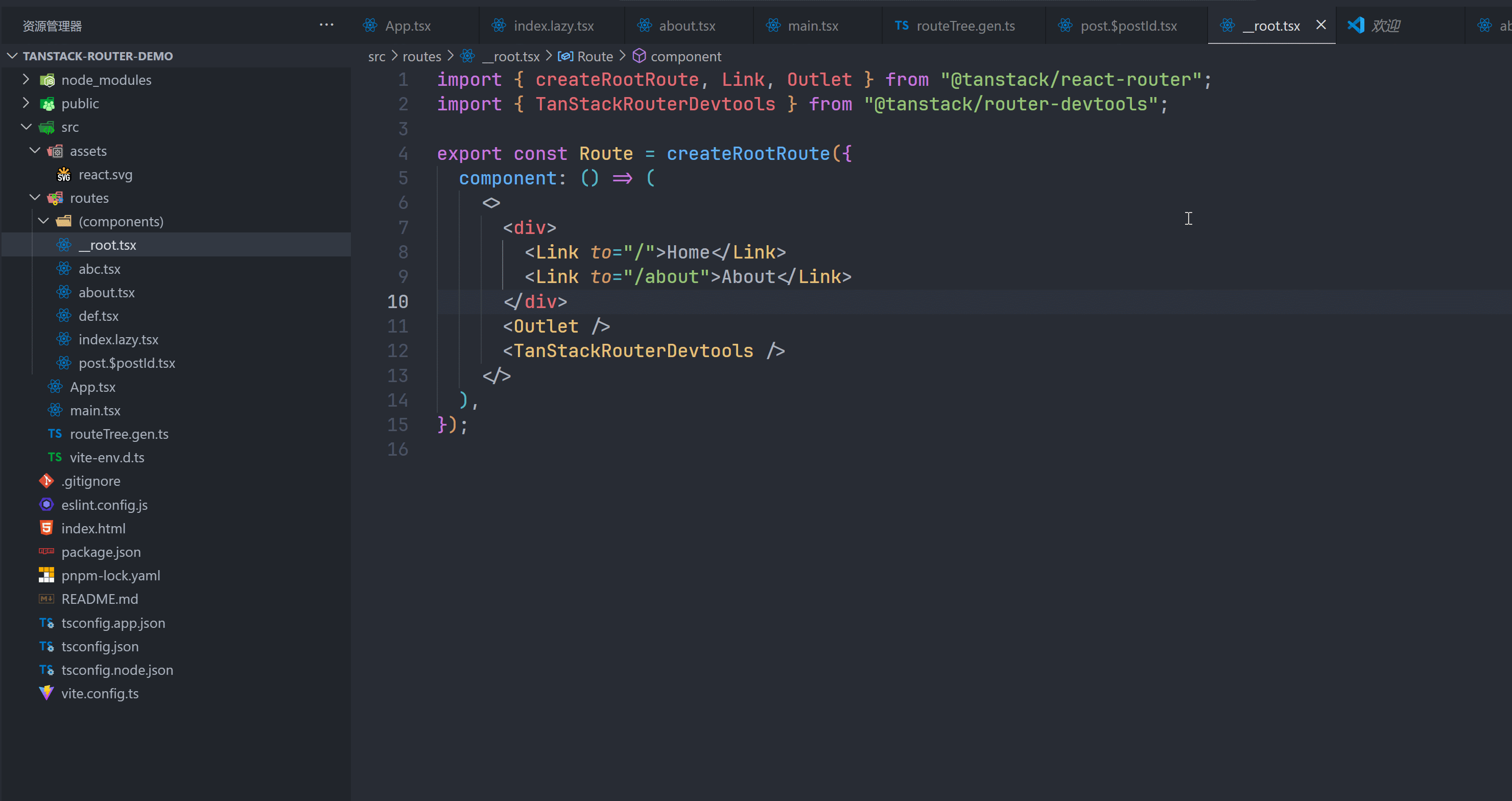
Task: Click the SVG icon of react.svg
Action: point(63,175)
